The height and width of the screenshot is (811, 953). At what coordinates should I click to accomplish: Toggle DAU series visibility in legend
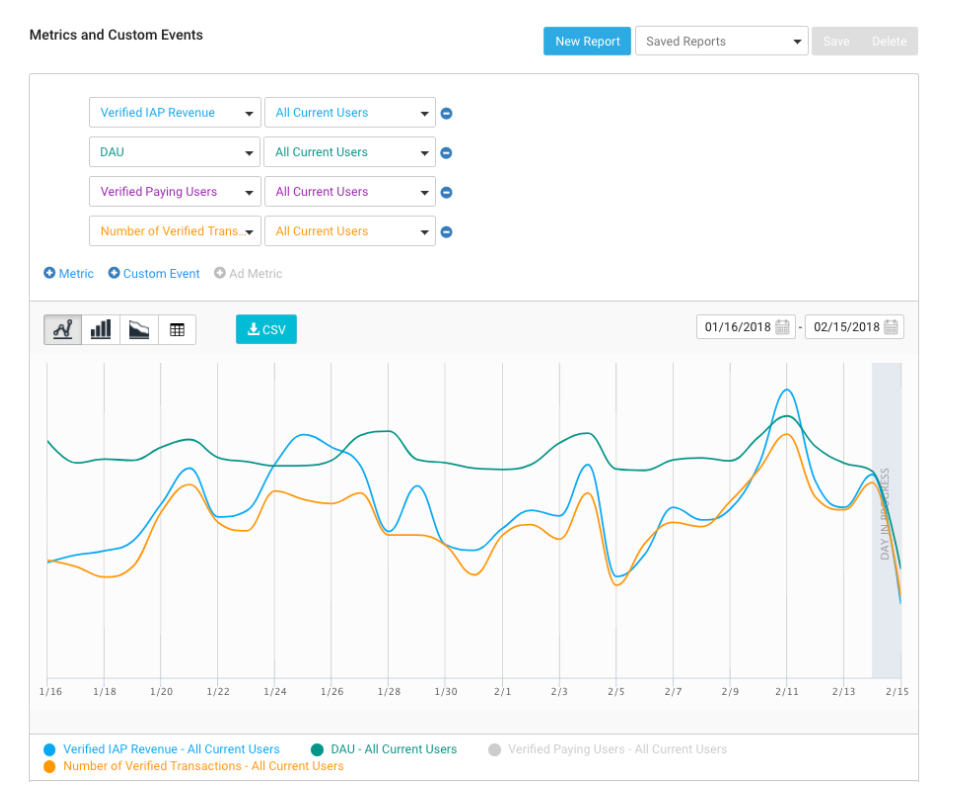[x=392, y=749]
